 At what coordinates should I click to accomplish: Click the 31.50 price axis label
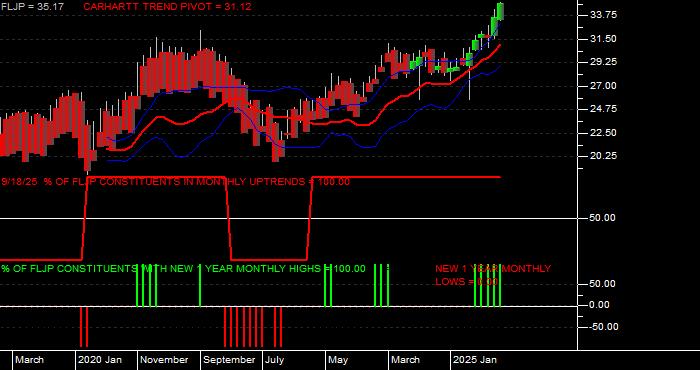point(603,39)
